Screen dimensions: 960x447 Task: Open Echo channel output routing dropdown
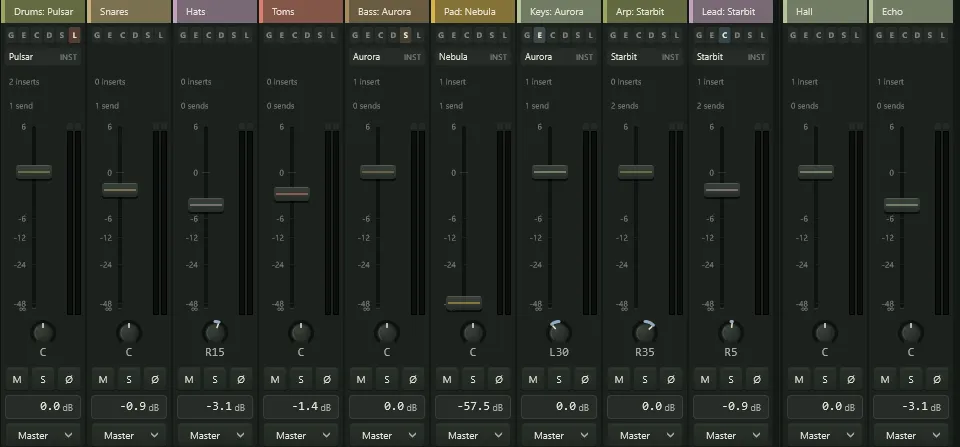click(910, 435)
